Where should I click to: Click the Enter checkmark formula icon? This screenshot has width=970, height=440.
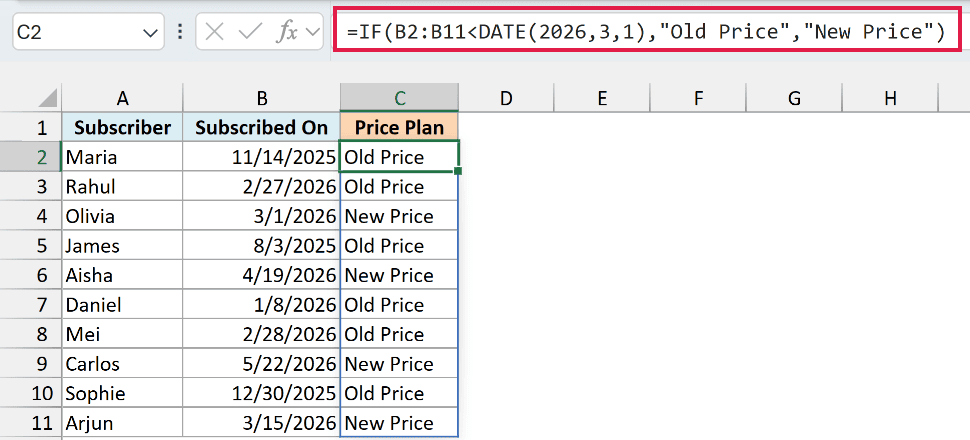pyautogui.click(x=249, y=32)
